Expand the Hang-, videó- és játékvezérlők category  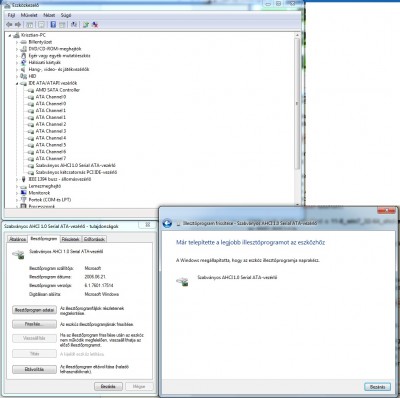[17, 70]
